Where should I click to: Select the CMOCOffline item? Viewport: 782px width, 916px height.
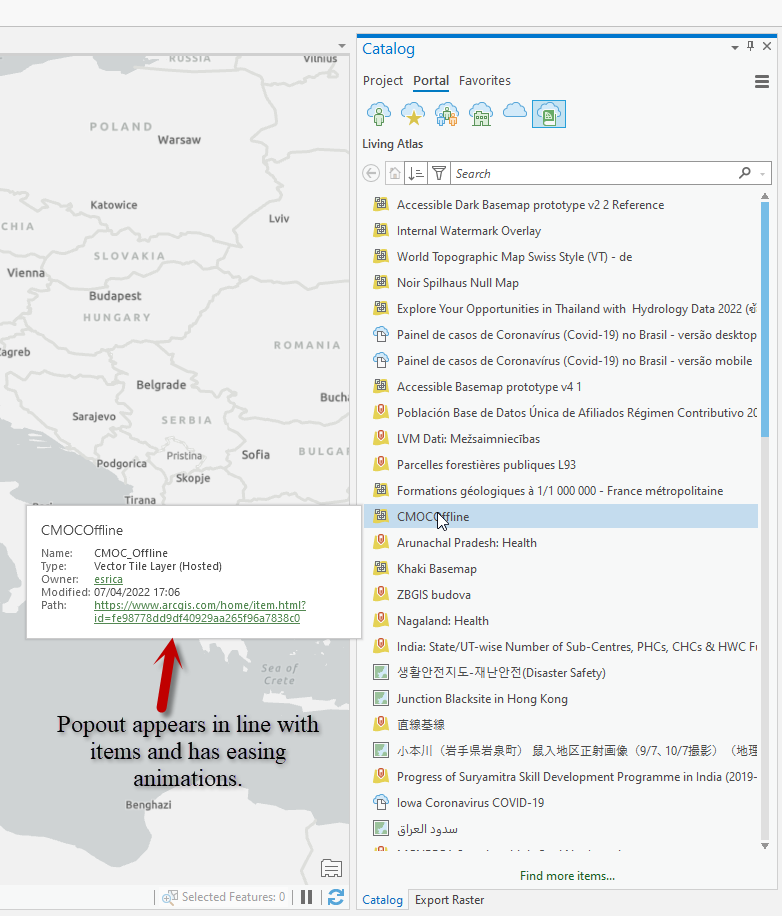[561, 517]
